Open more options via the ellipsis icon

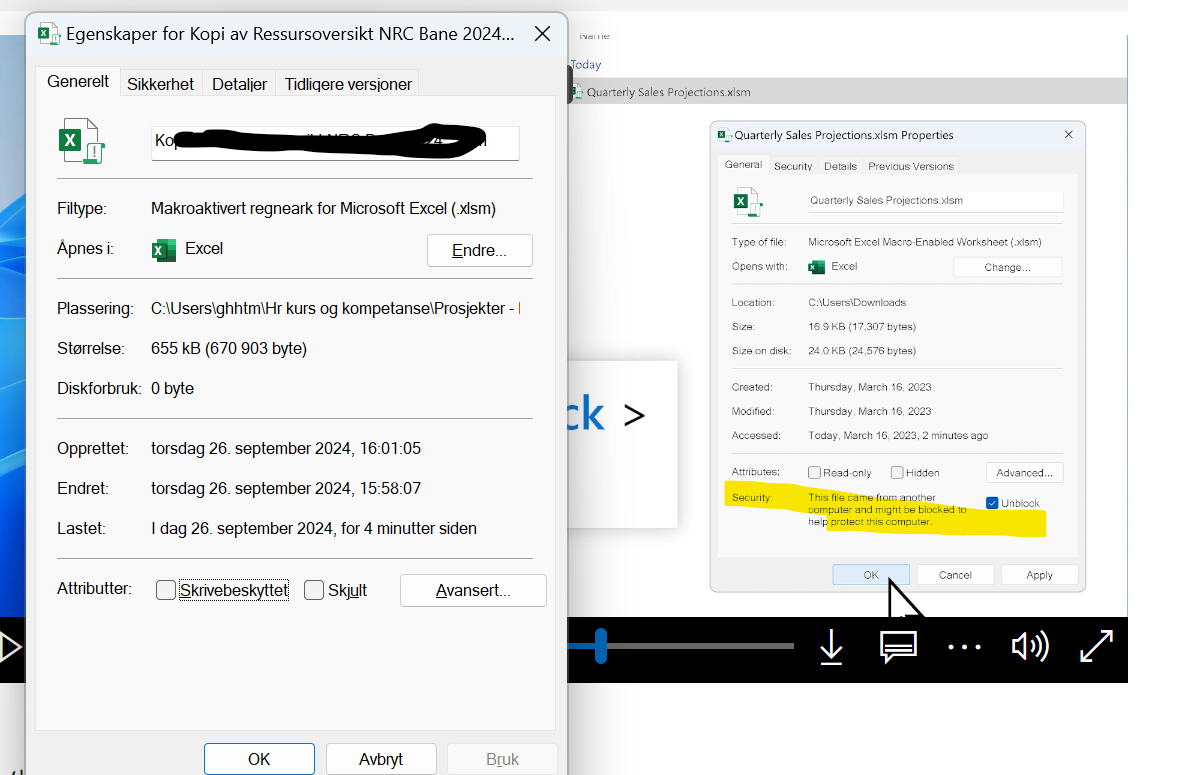point(964,648)
